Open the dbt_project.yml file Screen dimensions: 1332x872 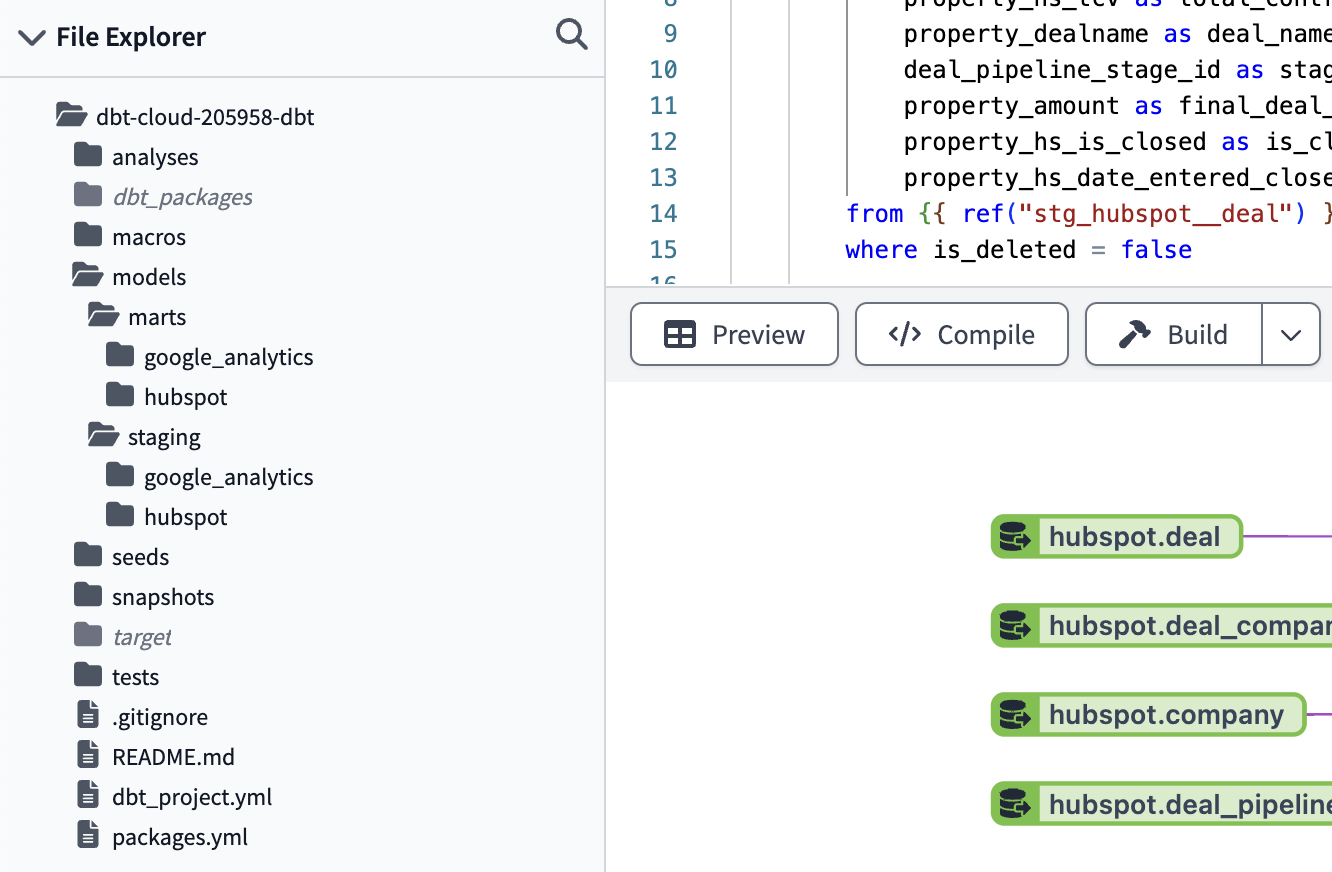(x=191, y=796)
